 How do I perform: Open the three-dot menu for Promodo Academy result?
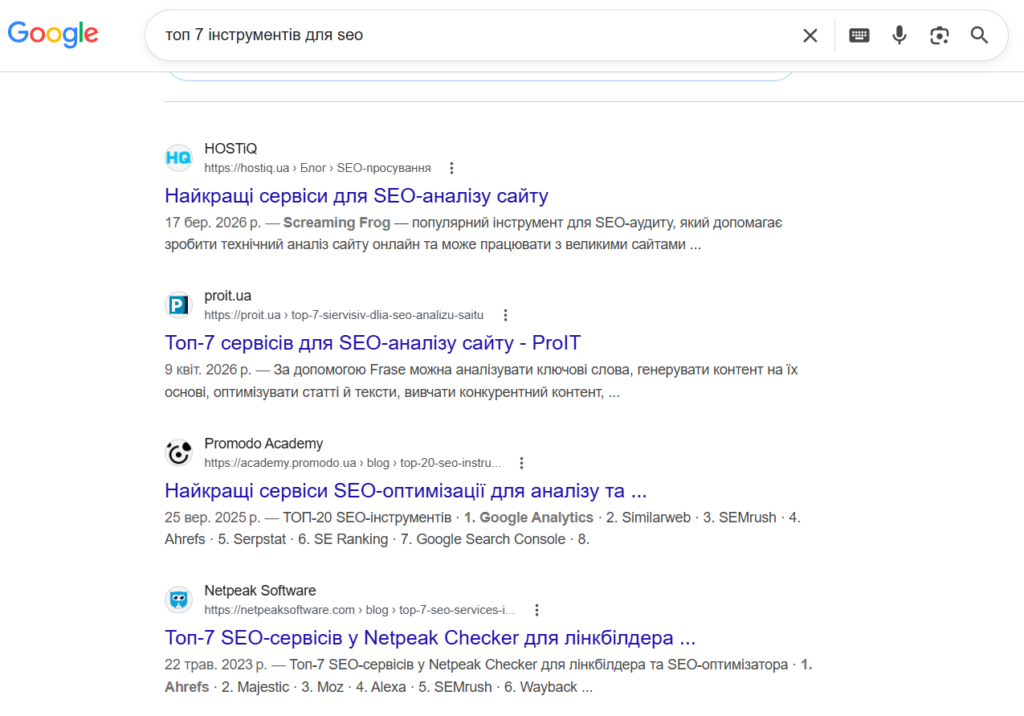click(x=521, y=463)
